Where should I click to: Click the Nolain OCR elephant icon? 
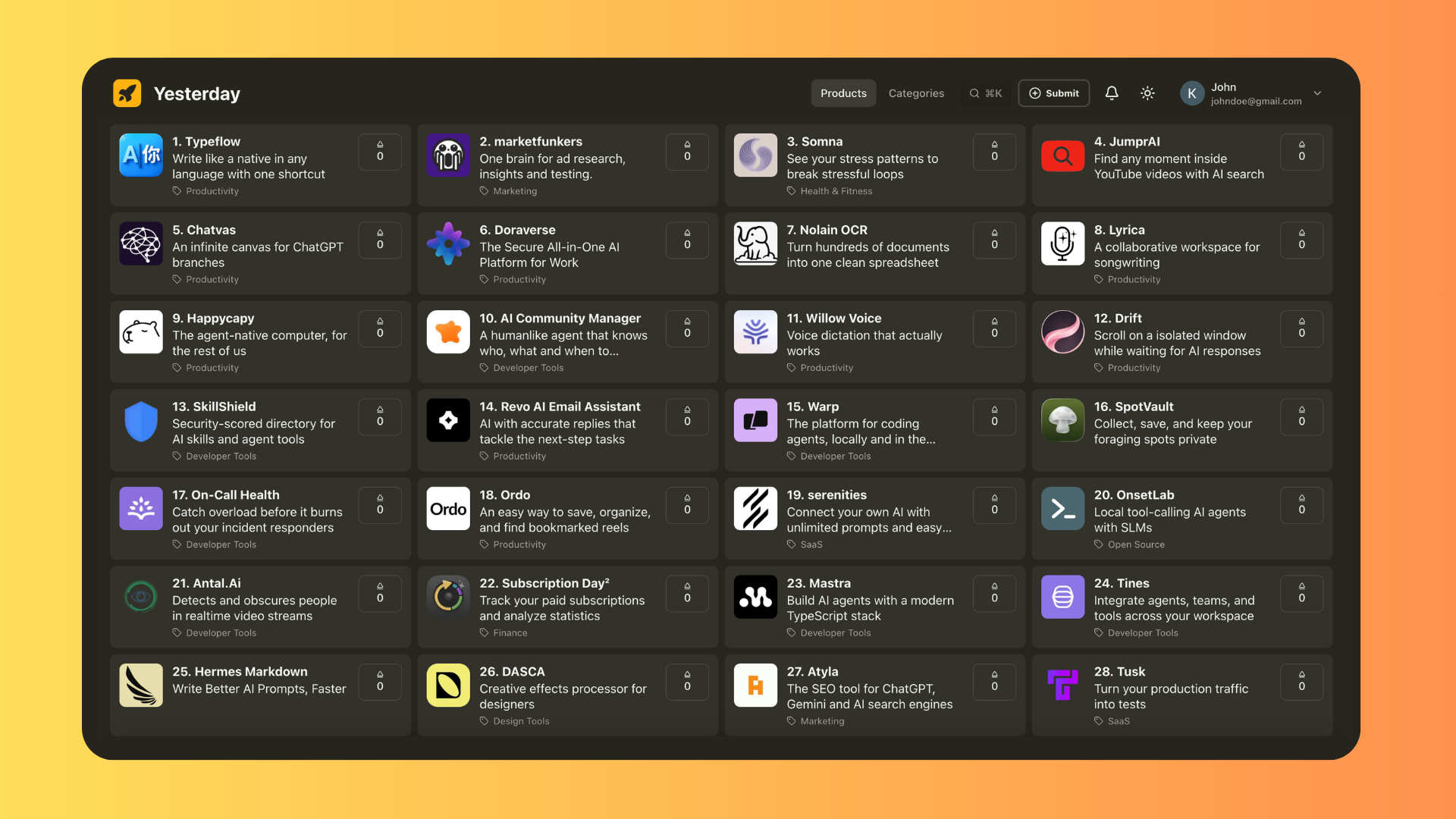tap(755, 243)
